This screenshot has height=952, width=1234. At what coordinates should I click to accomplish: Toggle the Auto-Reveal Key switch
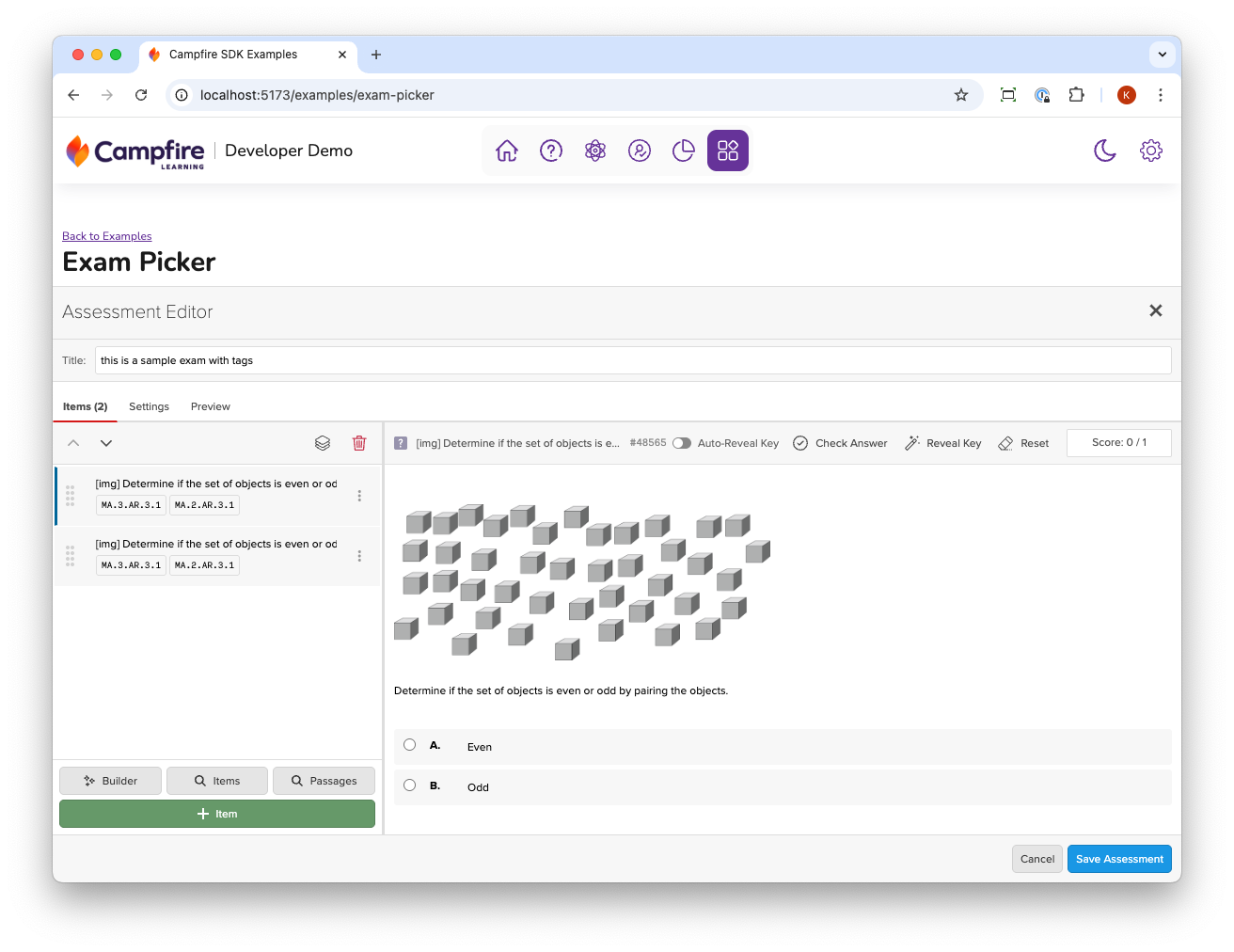tap(682, 443)
